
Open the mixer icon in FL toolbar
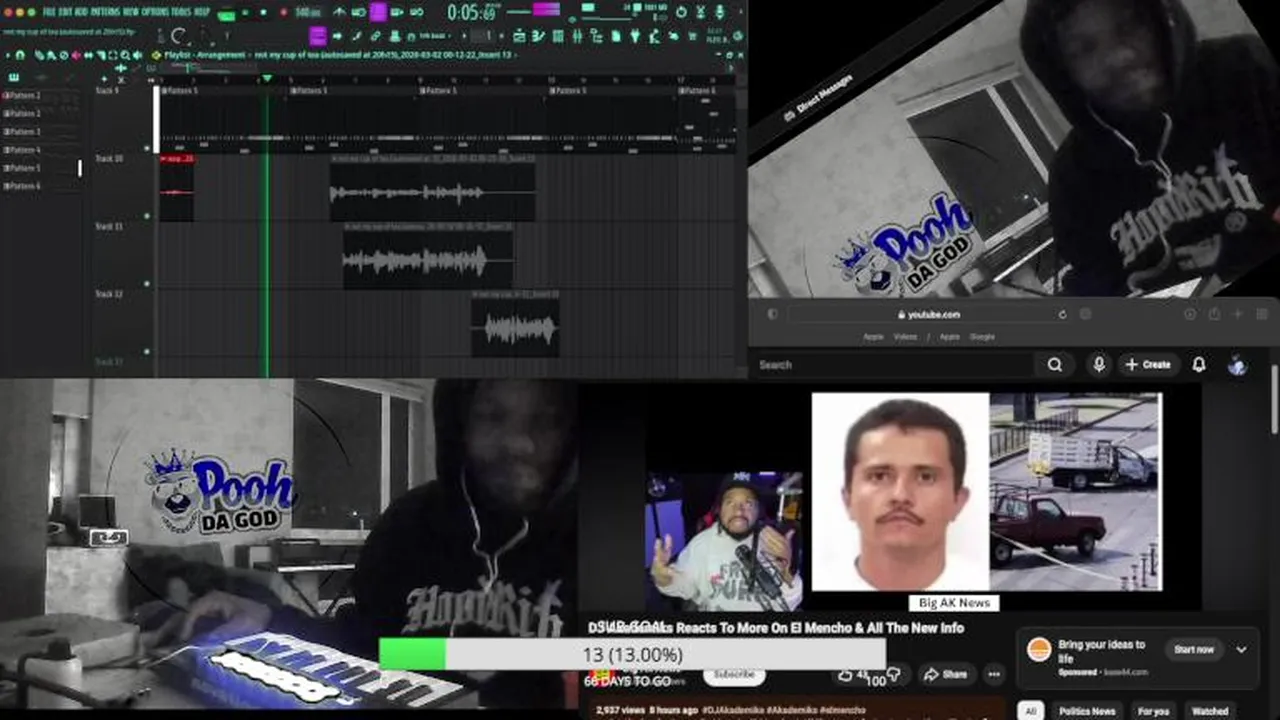pyautogui.click(x=578, y=36)
